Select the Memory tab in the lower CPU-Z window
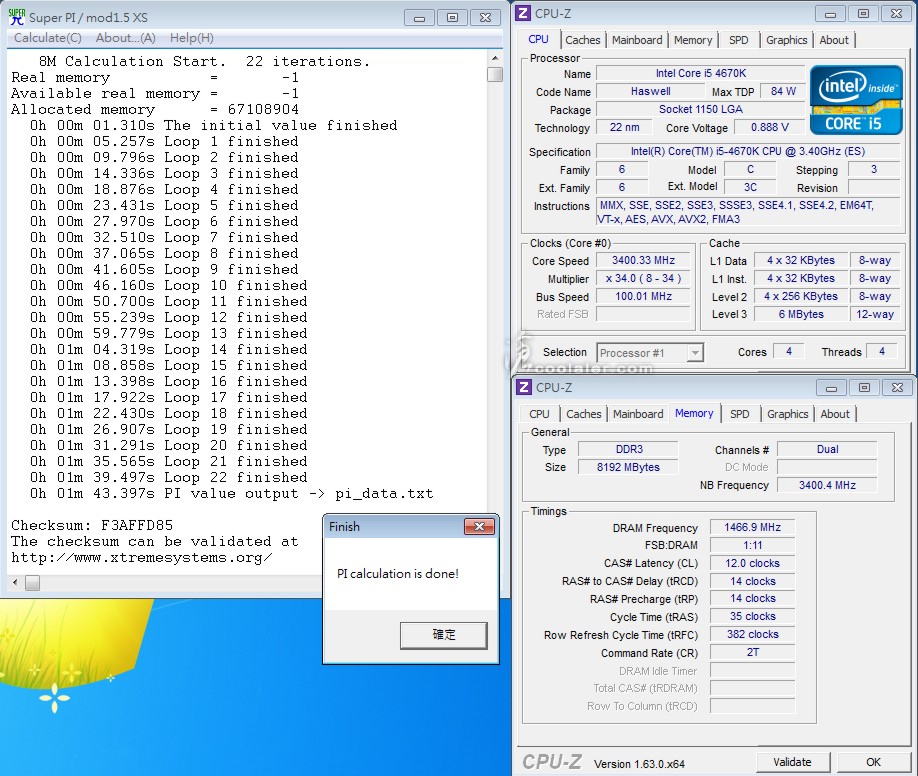Image resolution: width=918 pixels, height=776 pixels. [x=694, y=413]
